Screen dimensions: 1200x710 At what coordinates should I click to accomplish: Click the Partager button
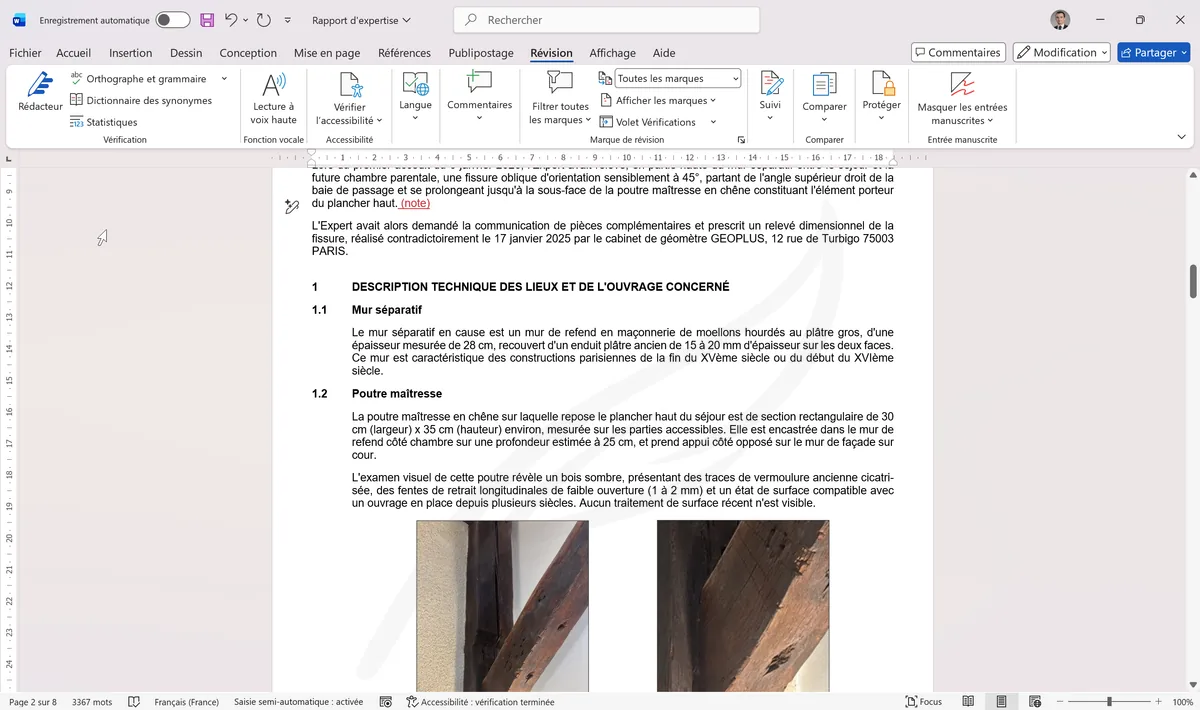click(x=1153, y=51)
